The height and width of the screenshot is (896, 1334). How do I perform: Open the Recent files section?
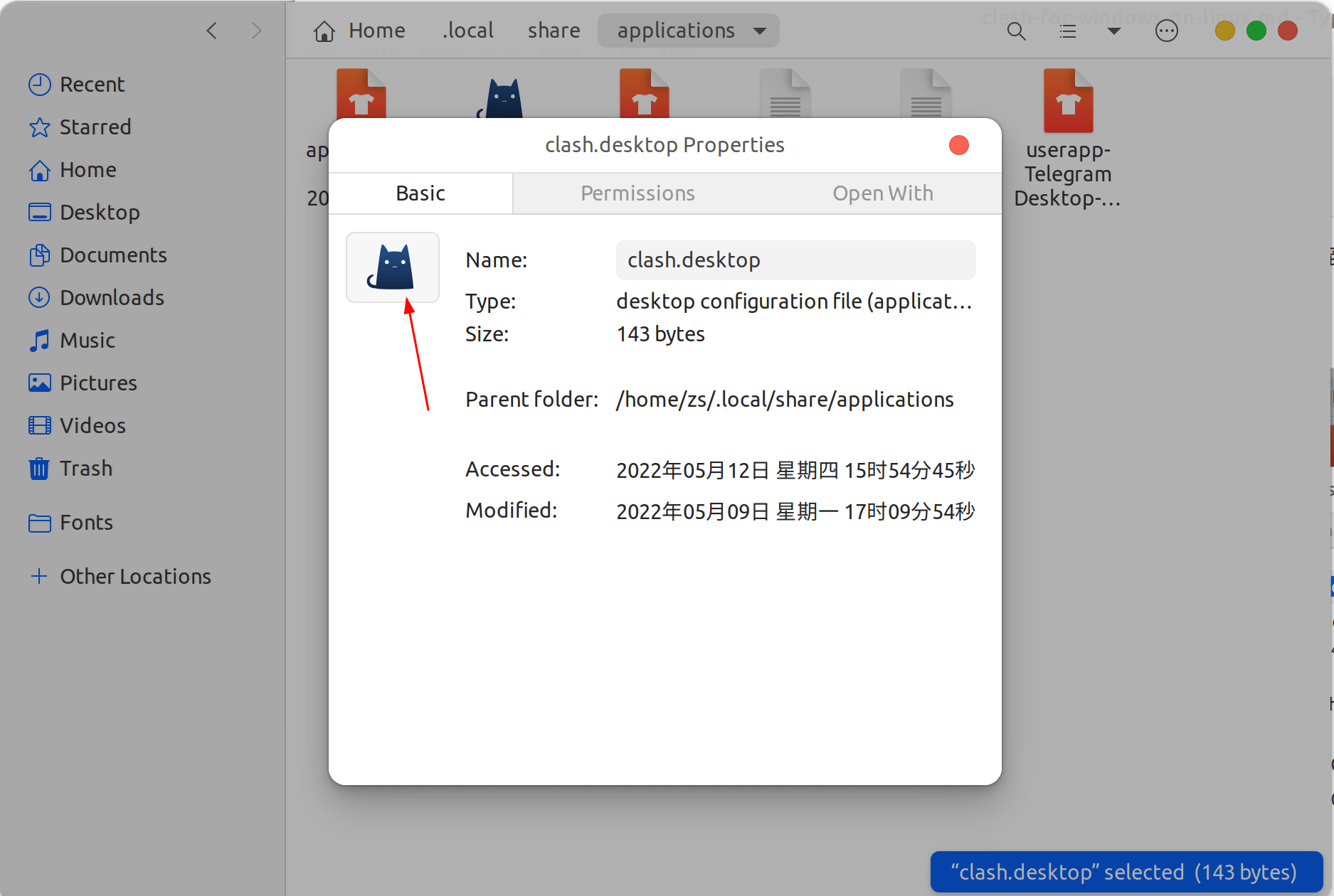[x=92, y=84]
